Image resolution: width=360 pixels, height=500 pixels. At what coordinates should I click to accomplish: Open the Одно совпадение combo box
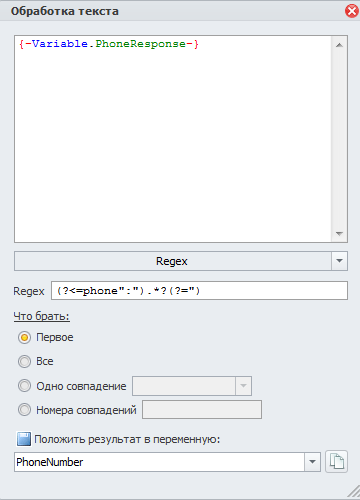tap(192, 386)
